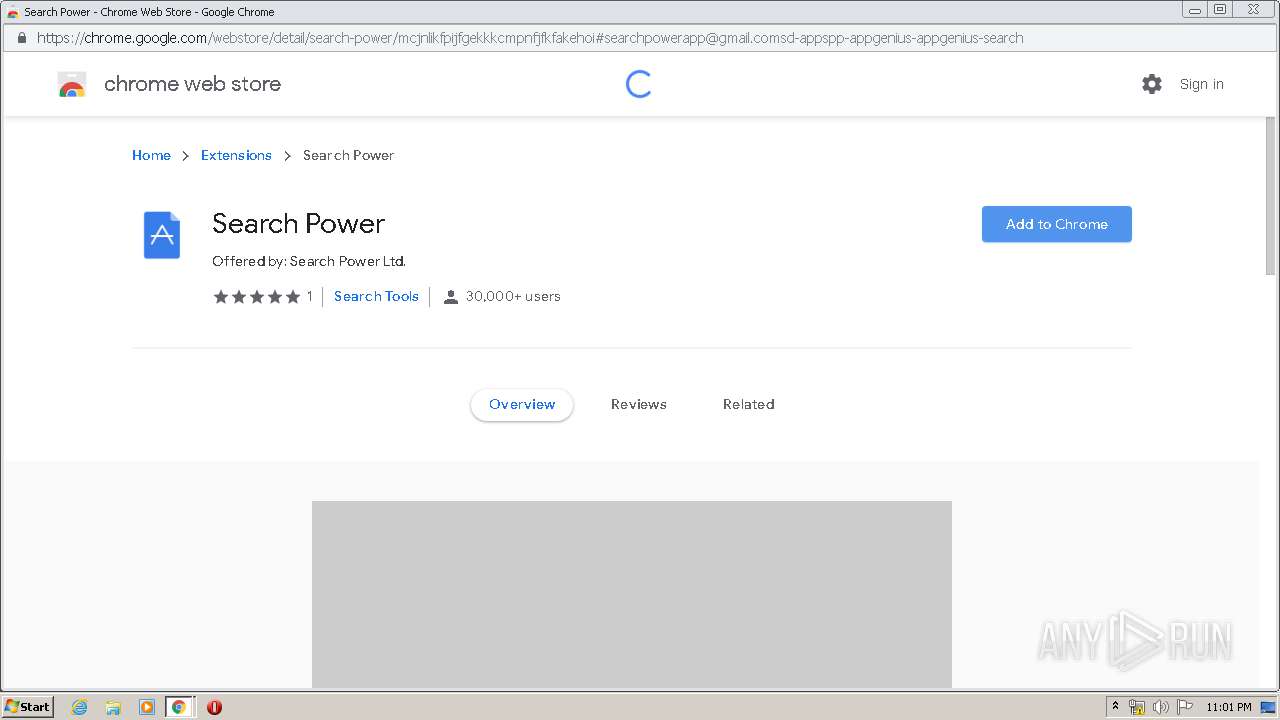Image resolution: width=1280 pixels, height=720 pixels.
Task: Switch to the Reviews tab
Action: tap(639, 404)
